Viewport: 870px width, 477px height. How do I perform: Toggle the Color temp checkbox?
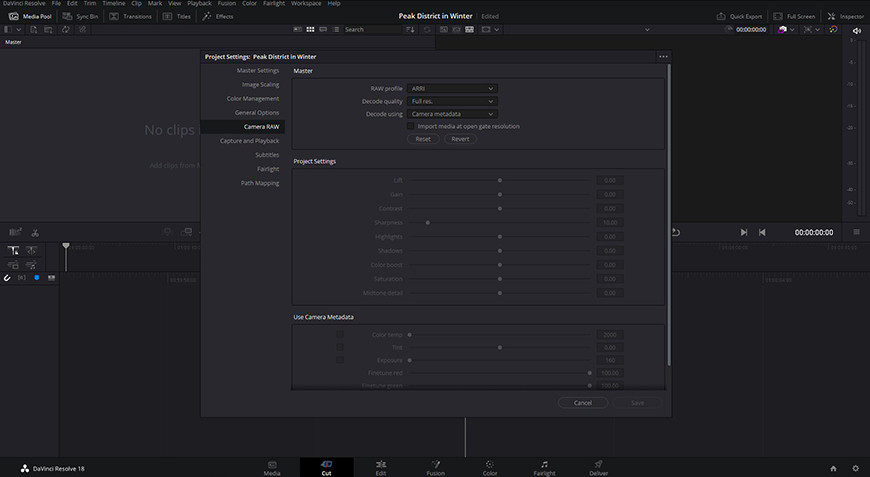340,334
